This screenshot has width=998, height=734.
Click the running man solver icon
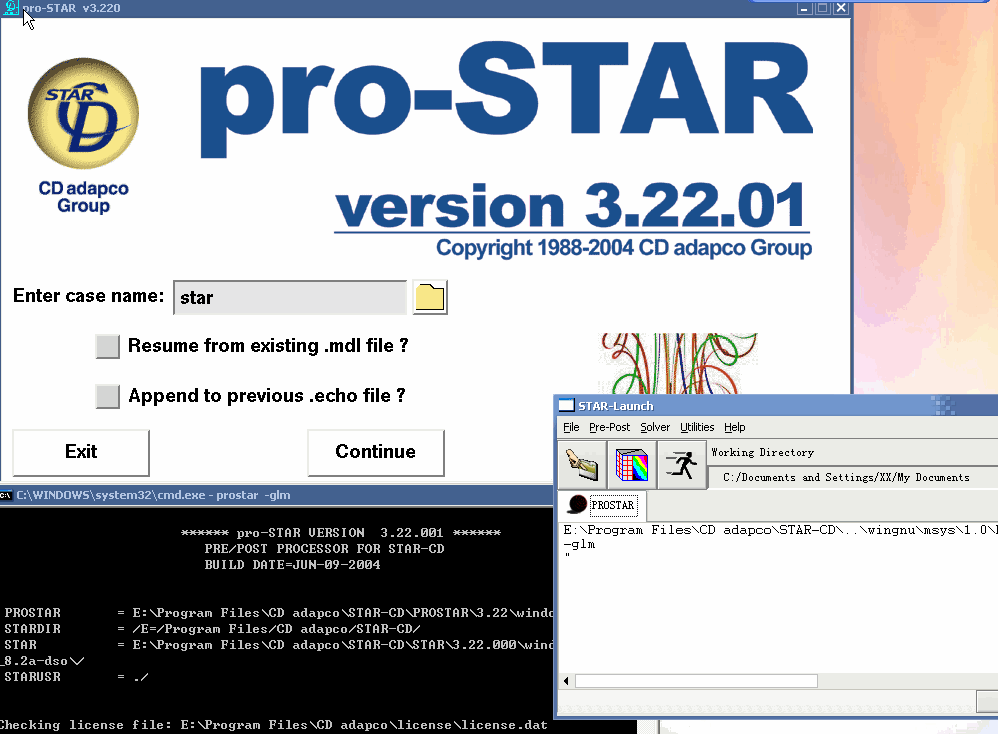click(x=681, y=465)
